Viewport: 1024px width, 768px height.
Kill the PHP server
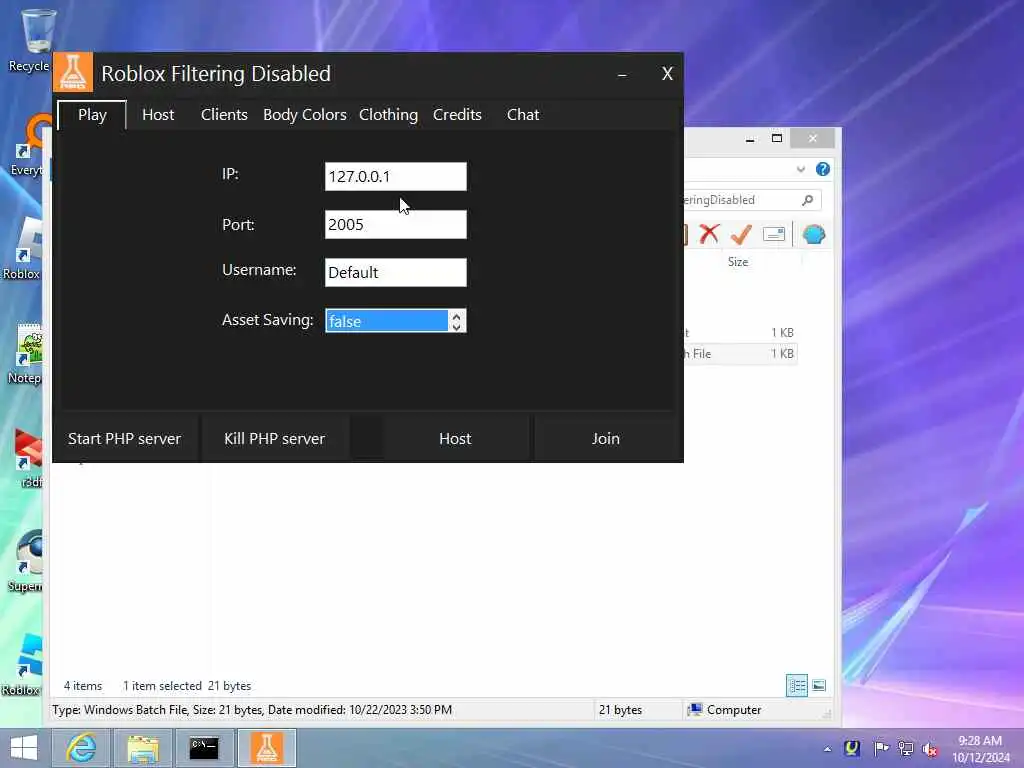click(274, 439)
